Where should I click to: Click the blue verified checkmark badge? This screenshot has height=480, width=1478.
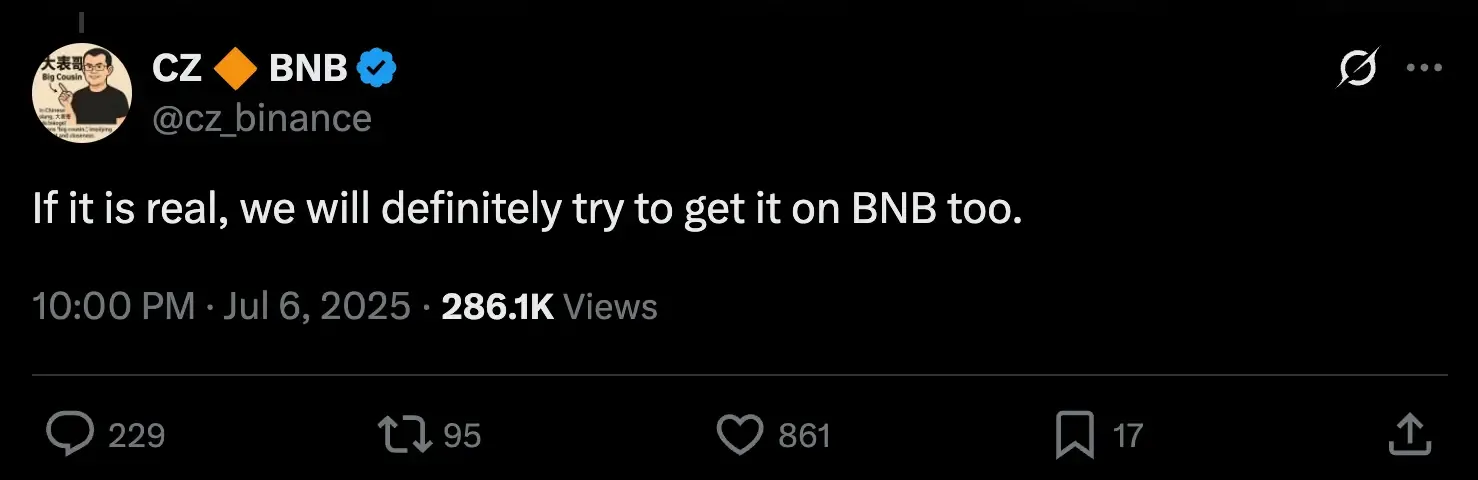tap(378, 68)
